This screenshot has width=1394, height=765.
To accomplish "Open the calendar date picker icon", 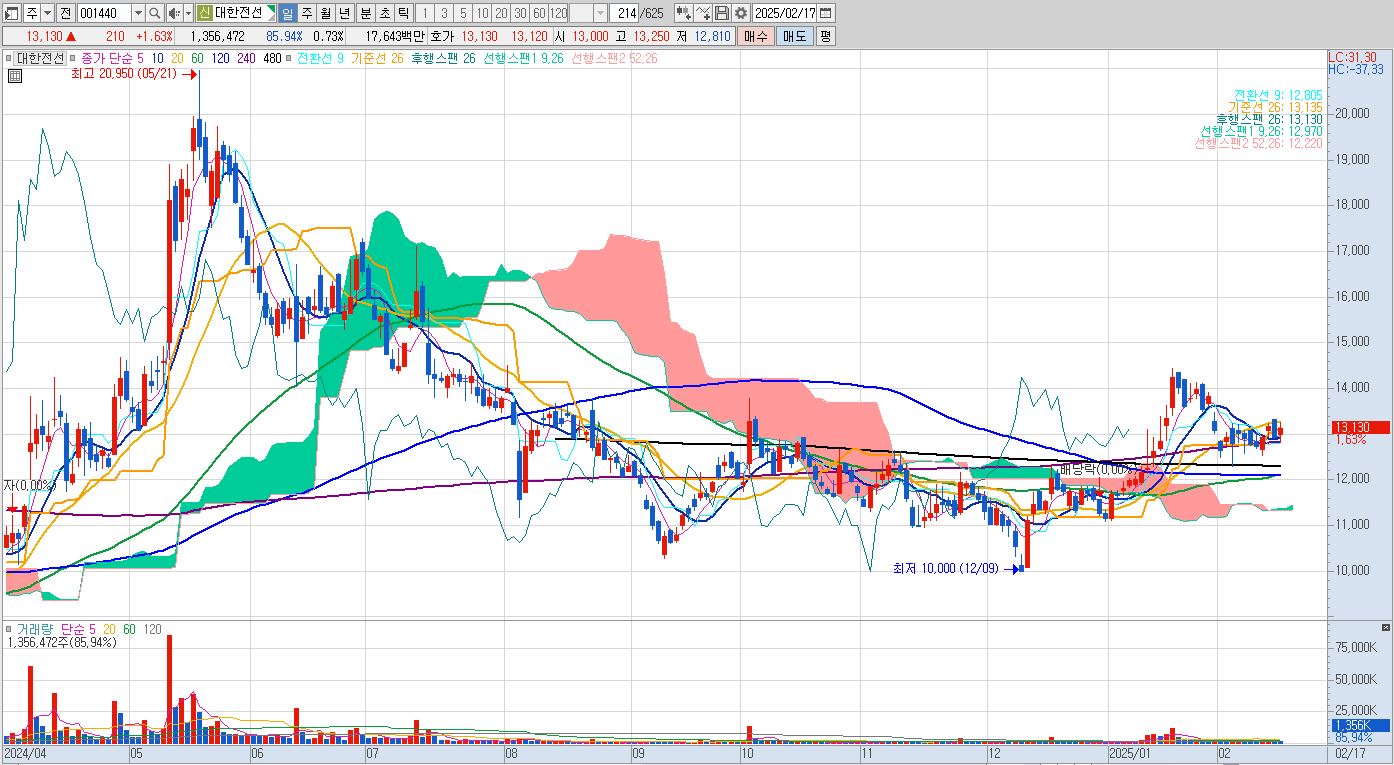I will [x=826, y=13].
